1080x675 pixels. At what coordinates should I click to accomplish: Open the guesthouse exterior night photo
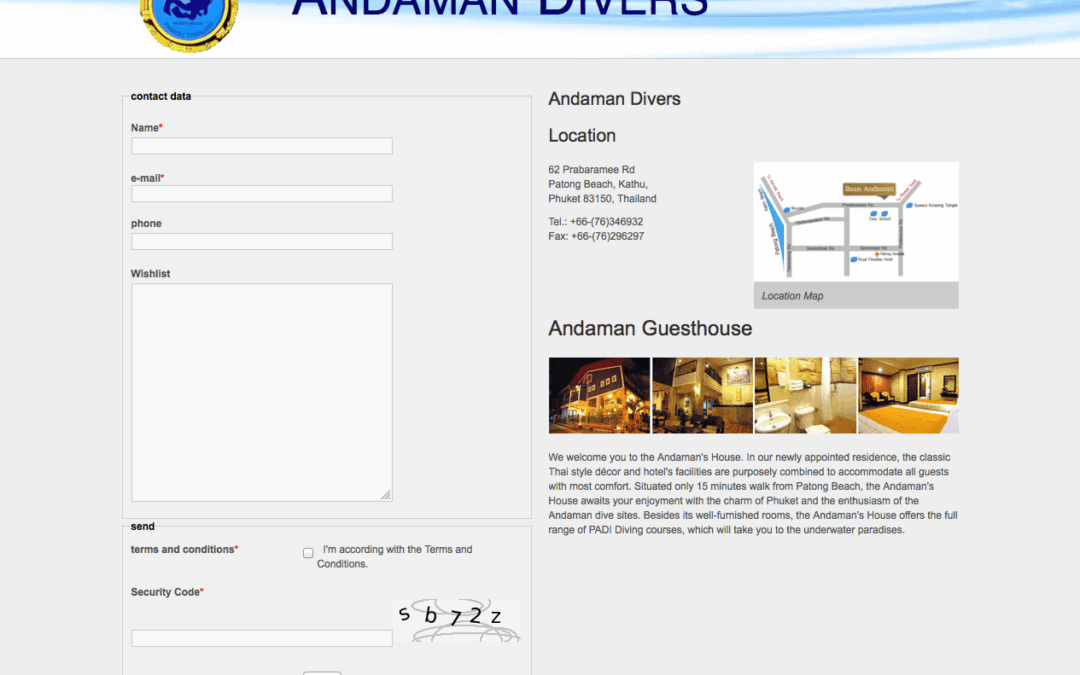pos(599,395)
